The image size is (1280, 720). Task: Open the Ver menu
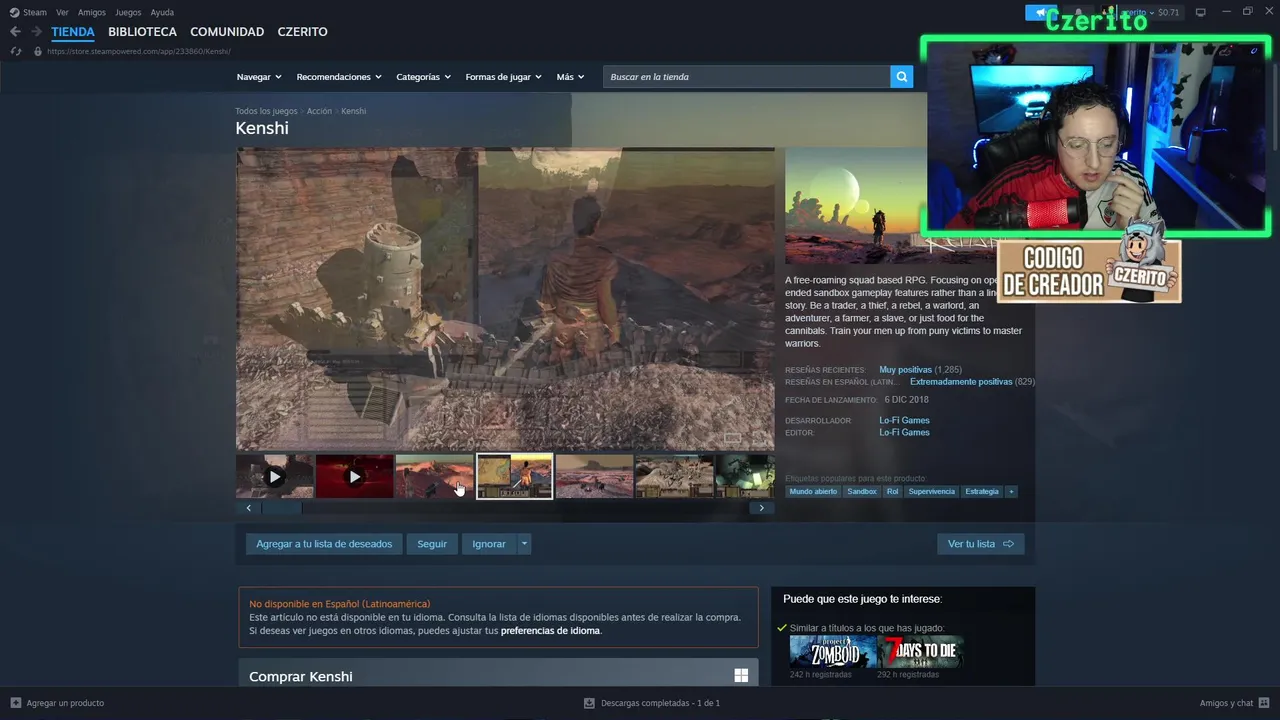pyautogui.click(x=62, y=13)
